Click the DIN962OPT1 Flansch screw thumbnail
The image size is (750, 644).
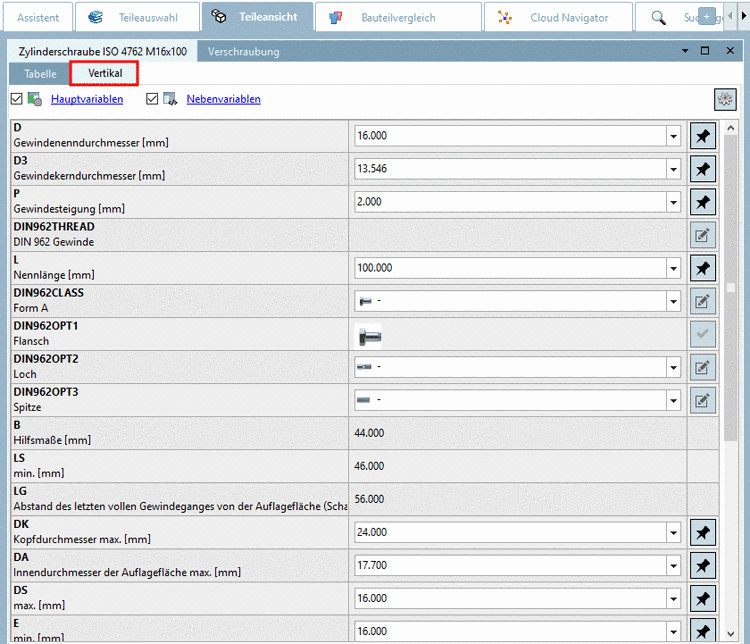(369, 335)
